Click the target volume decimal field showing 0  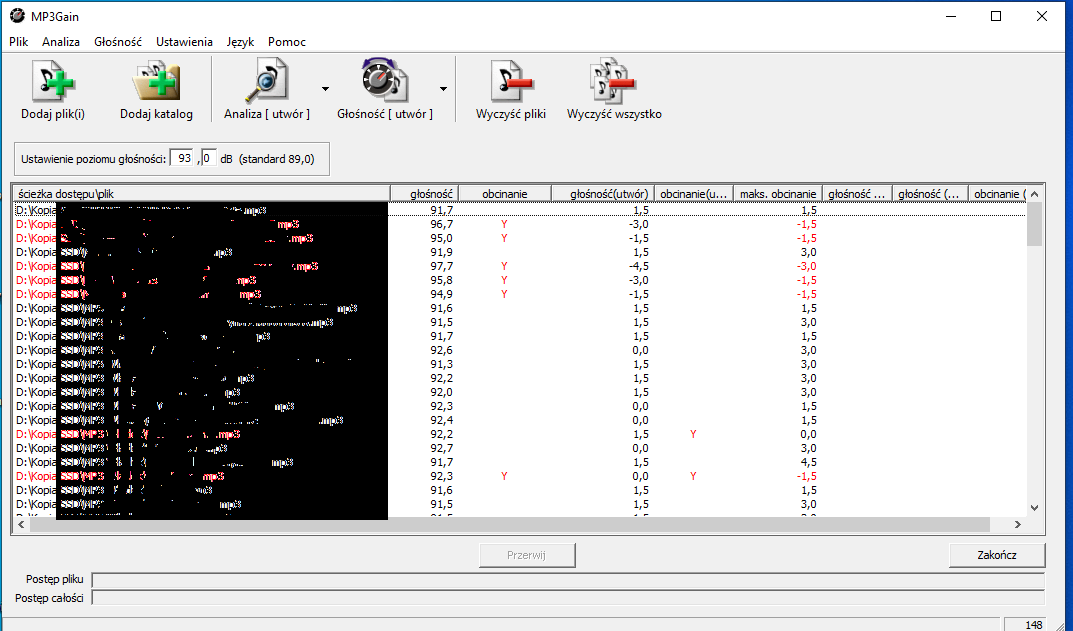click(209, 158)
